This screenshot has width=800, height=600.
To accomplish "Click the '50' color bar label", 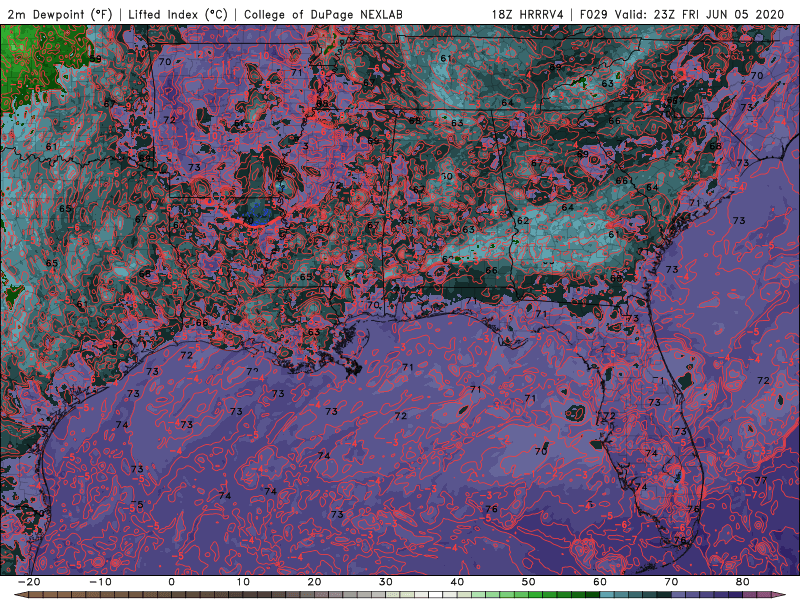I will [529, 582].
